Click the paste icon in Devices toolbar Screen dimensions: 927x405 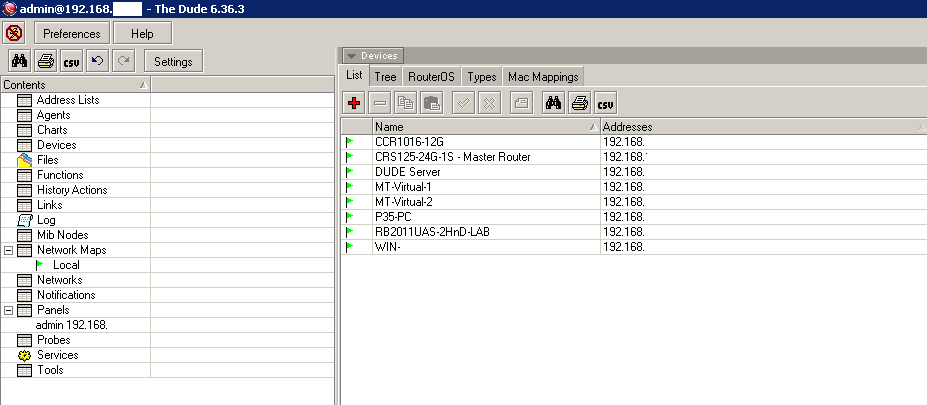click(432, 103)
